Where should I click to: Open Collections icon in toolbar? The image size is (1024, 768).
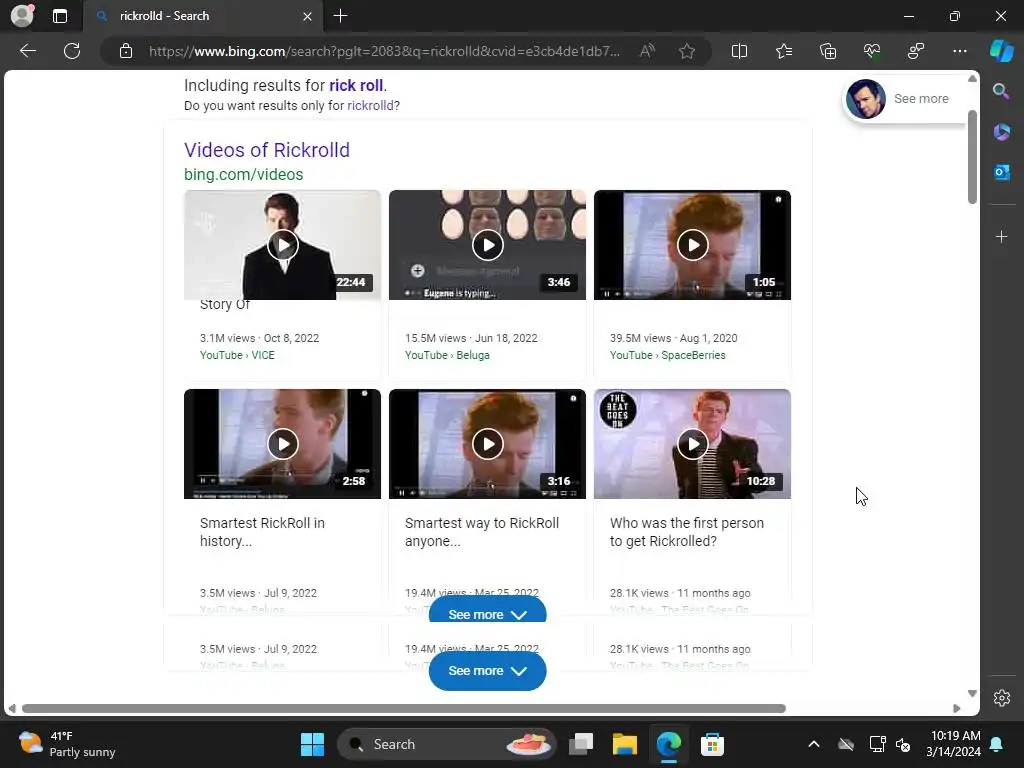coord(827,51)
